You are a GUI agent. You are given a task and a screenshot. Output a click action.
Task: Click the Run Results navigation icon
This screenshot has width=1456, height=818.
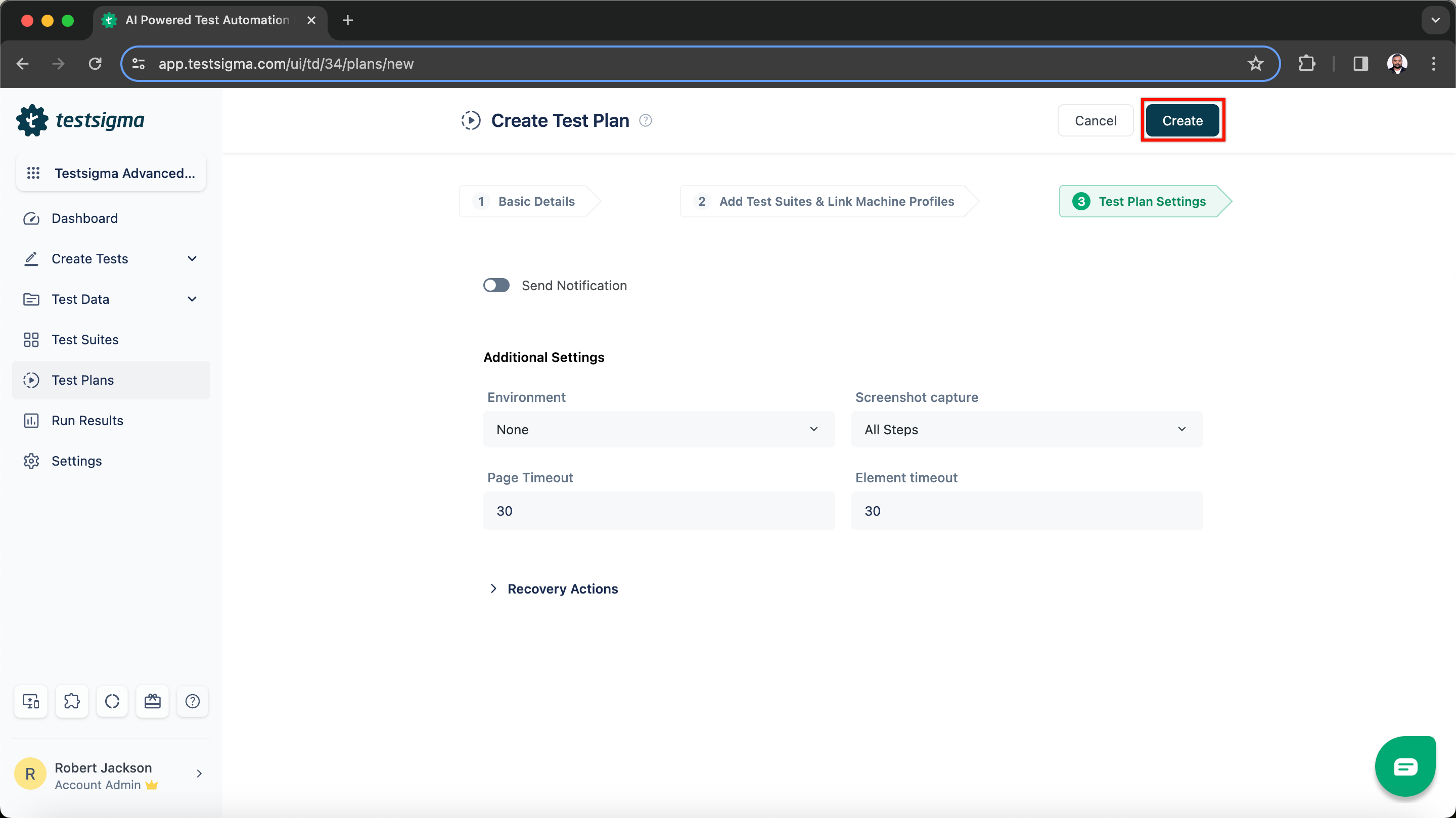tap(32, 420)
